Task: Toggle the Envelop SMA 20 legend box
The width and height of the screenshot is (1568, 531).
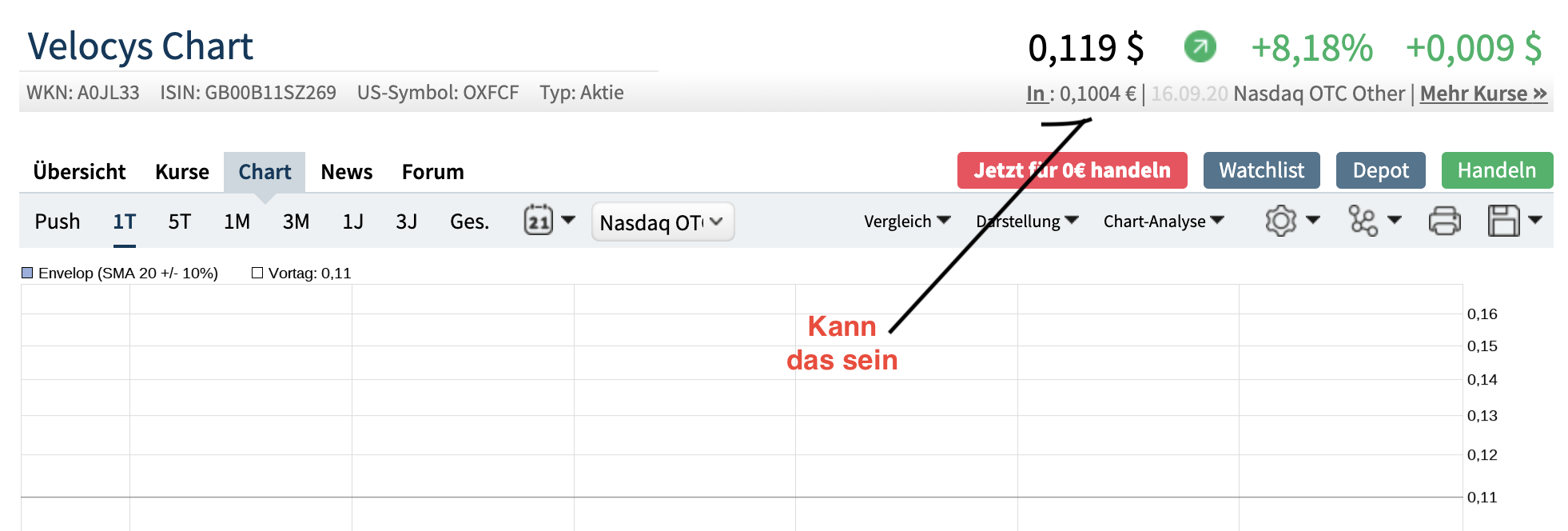Action: click(27, 273)
